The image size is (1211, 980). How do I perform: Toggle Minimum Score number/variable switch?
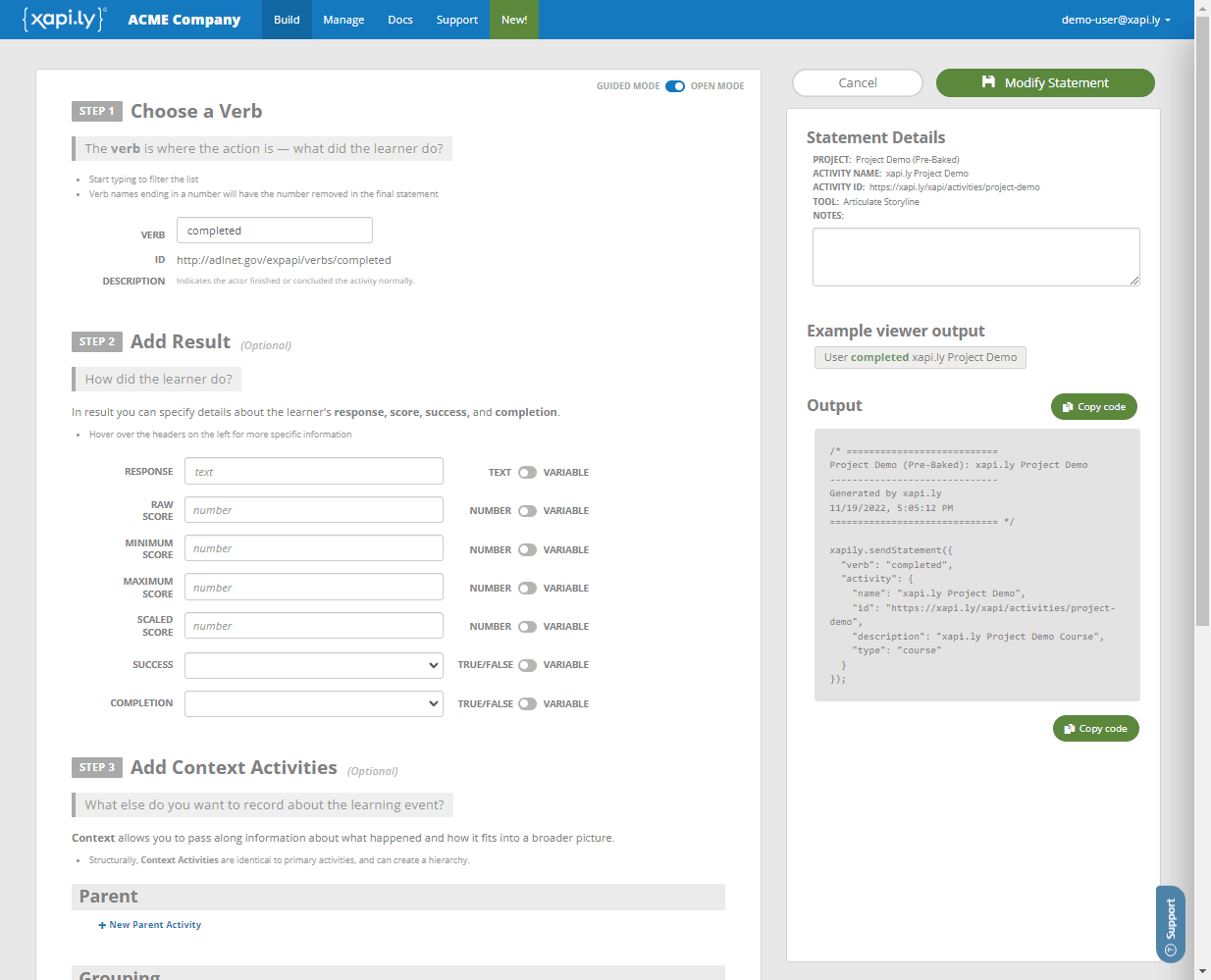[527, 550]
